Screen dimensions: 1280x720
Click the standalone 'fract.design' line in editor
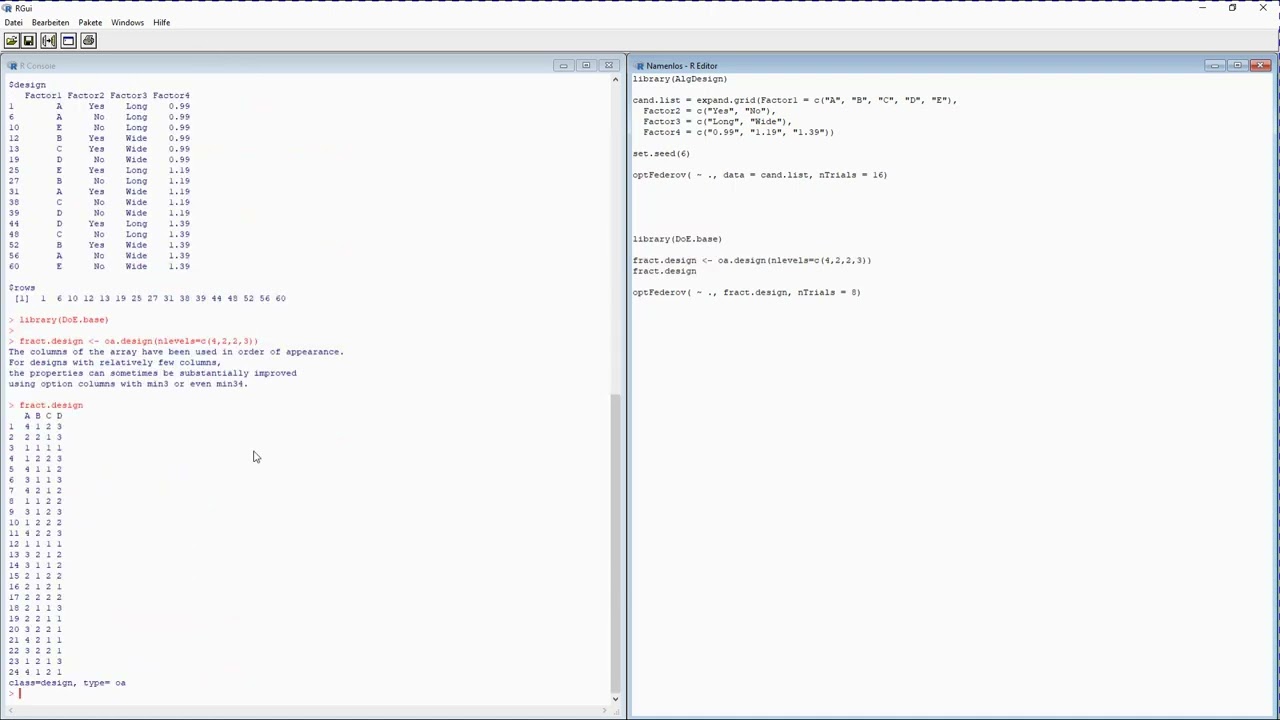[664, 271]
